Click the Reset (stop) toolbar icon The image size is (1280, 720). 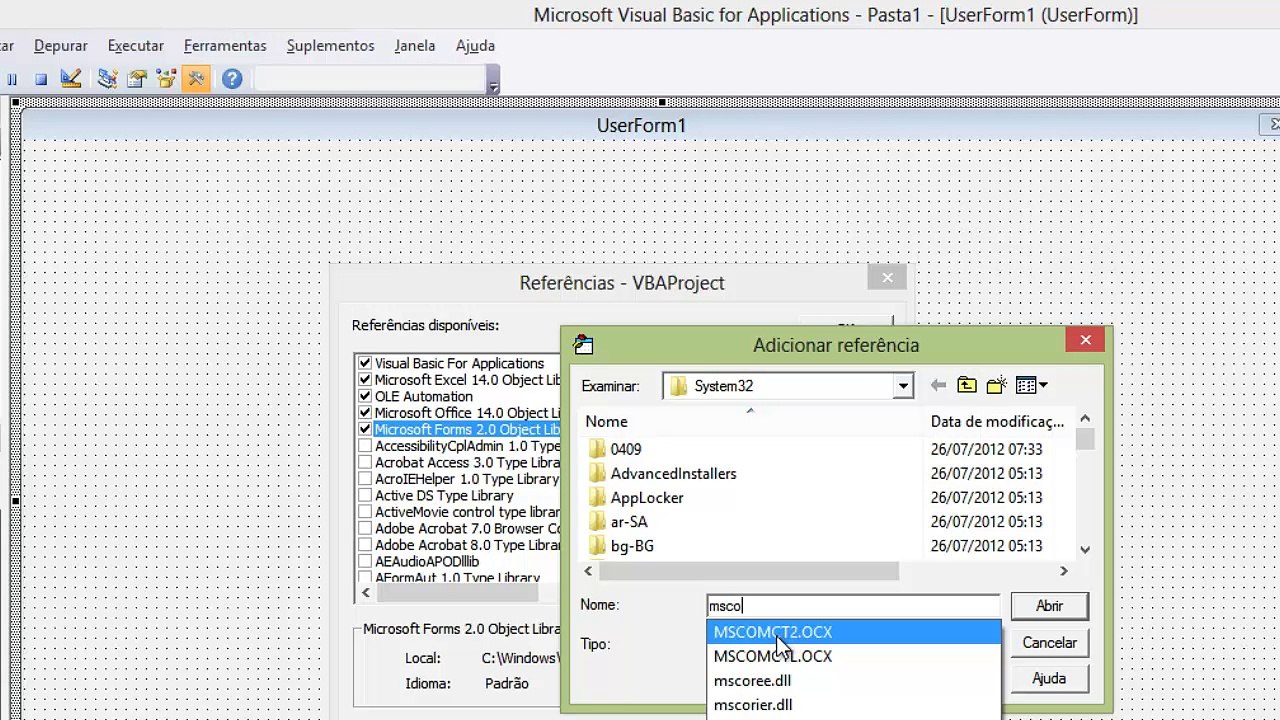click(41, 79)
